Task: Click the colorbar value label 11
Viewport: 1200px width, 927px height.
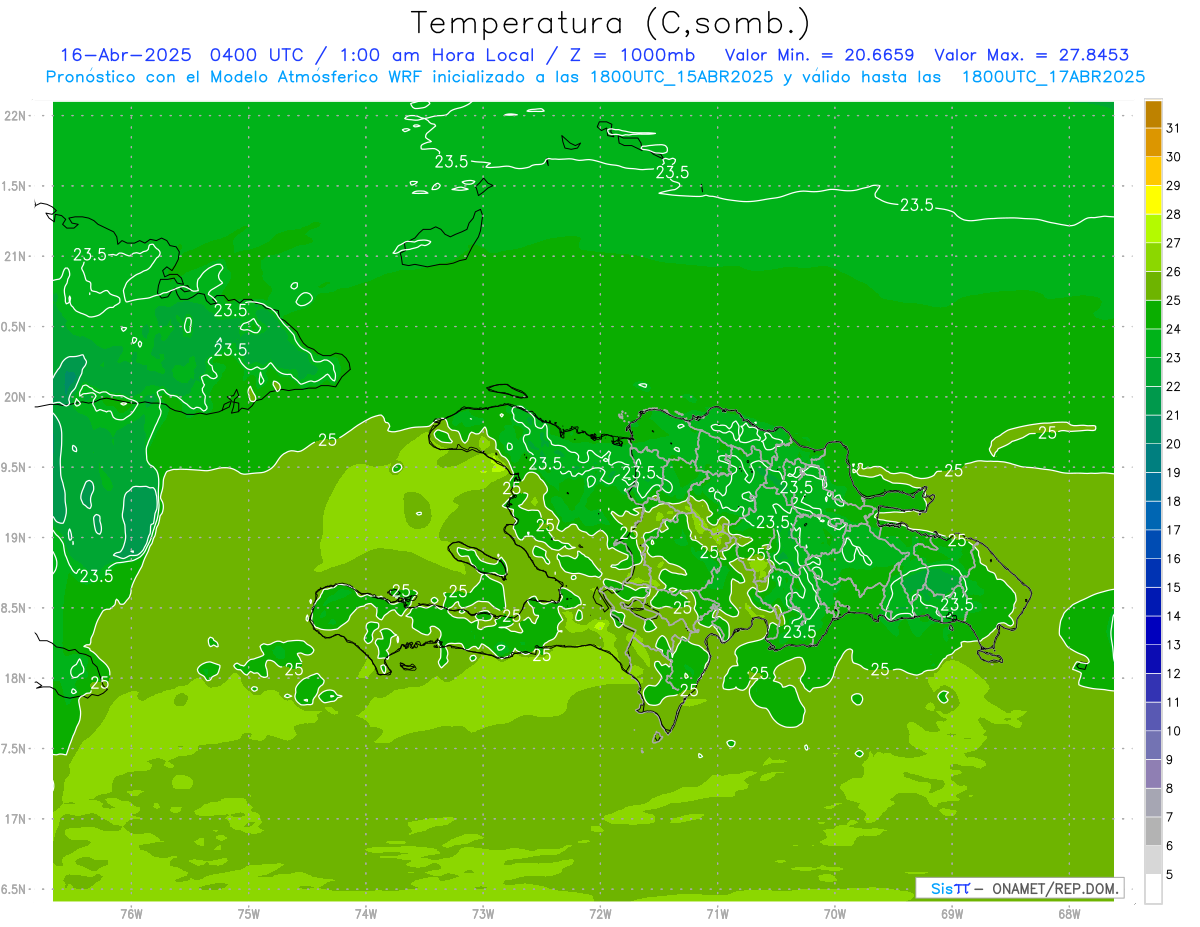Action: pyautogui.click(x=1174, y=703)
